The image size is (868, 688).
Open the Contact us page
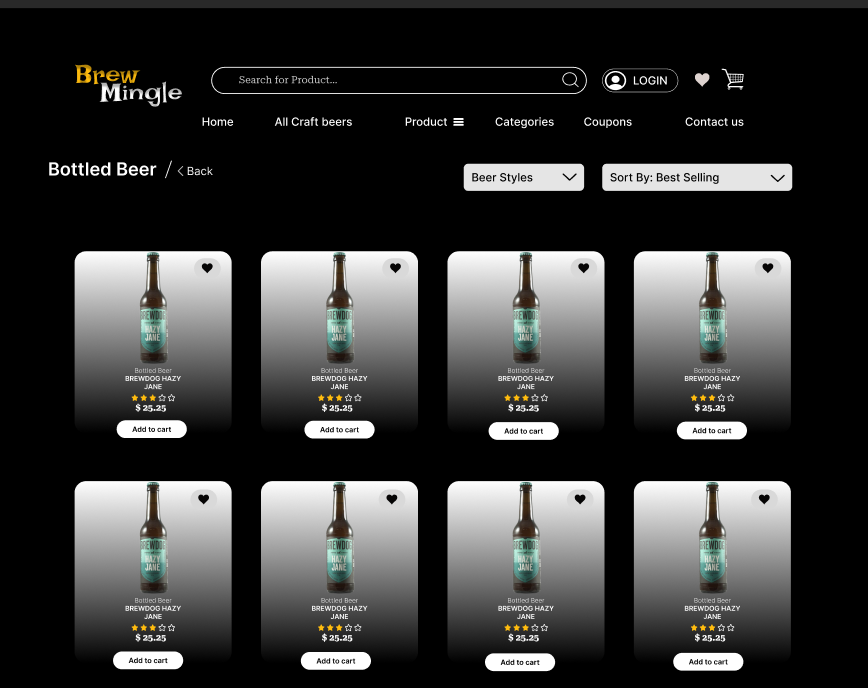[x=714, y=122]
